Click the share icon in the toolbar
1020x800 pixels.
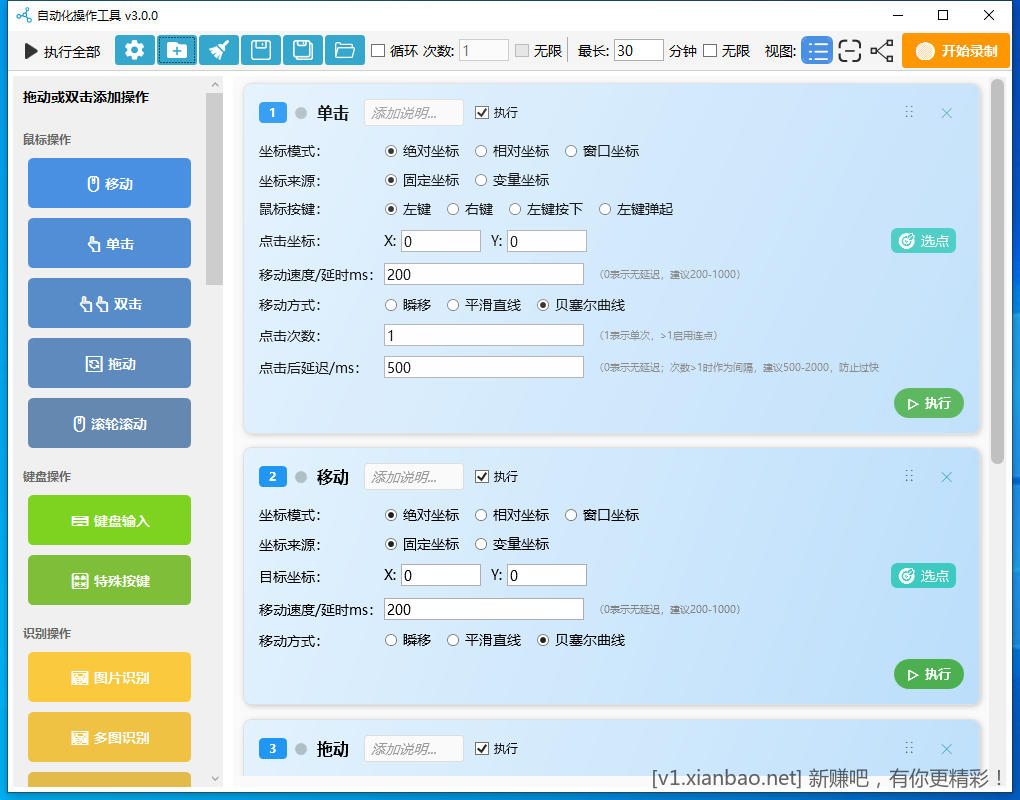point(881,50)
